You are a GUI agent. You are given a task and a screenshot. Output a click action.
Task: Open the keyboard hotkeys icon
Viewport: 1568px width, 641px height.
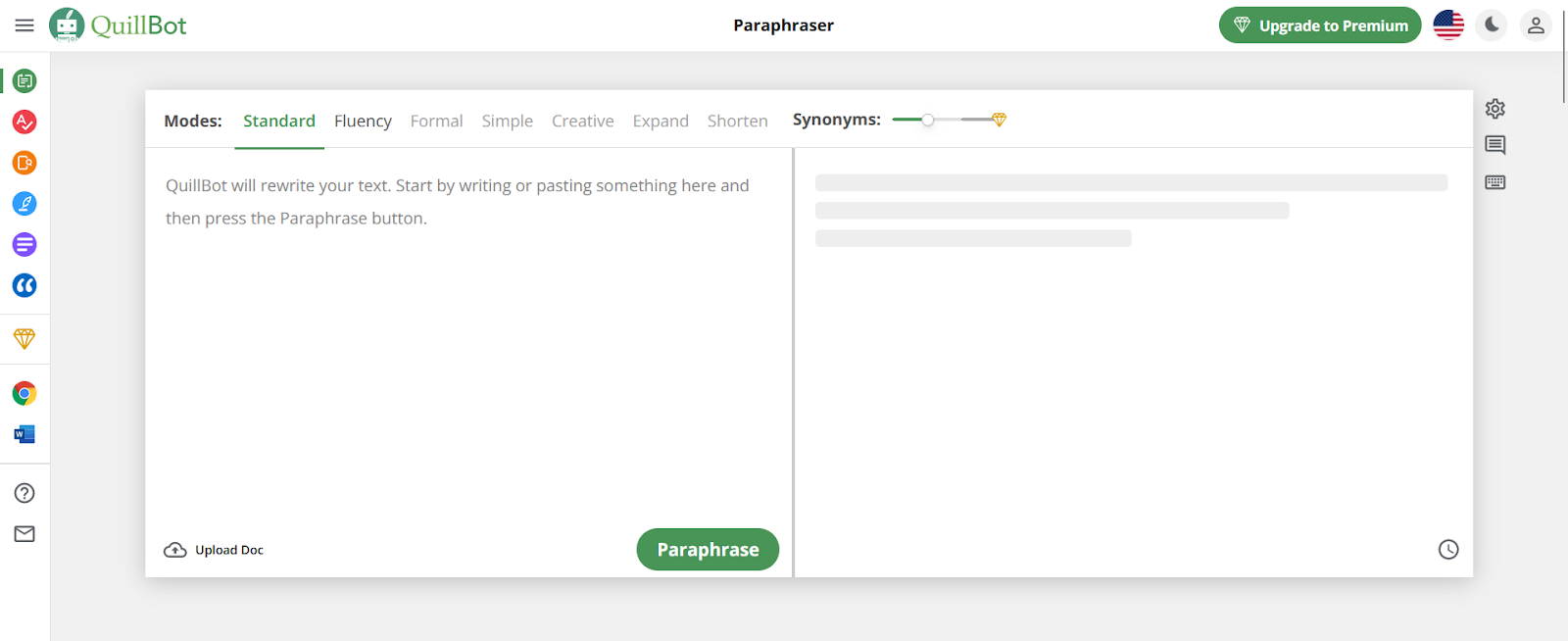pyautogui.click(x=1494, y=182)
